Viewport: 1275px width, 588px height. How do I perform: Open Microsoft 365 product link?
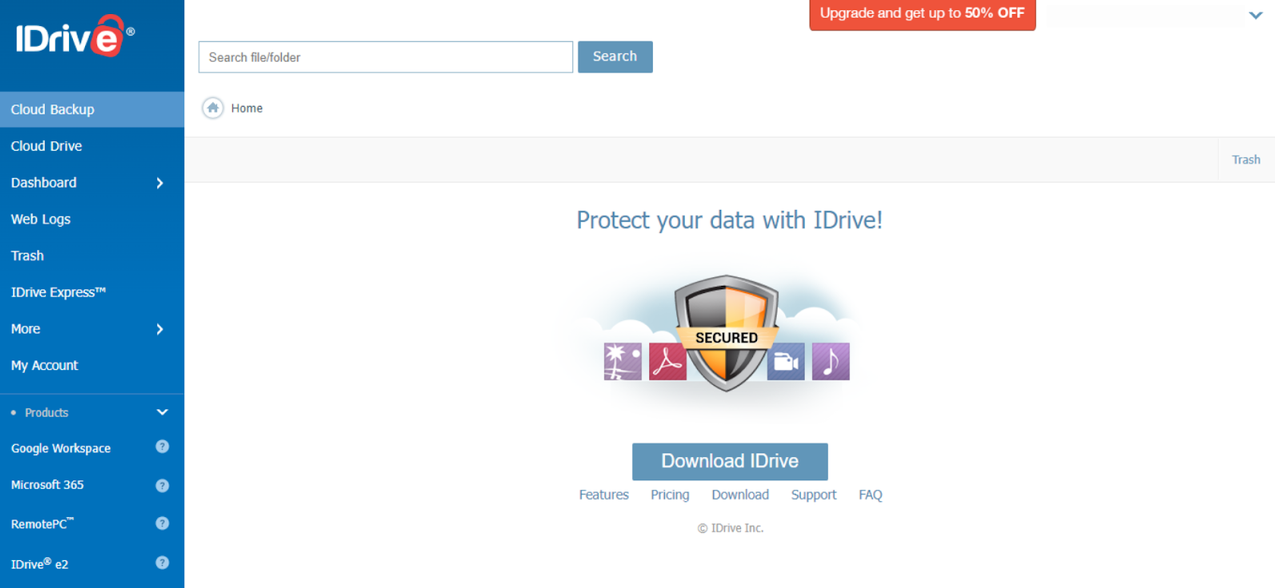[47, 485]
